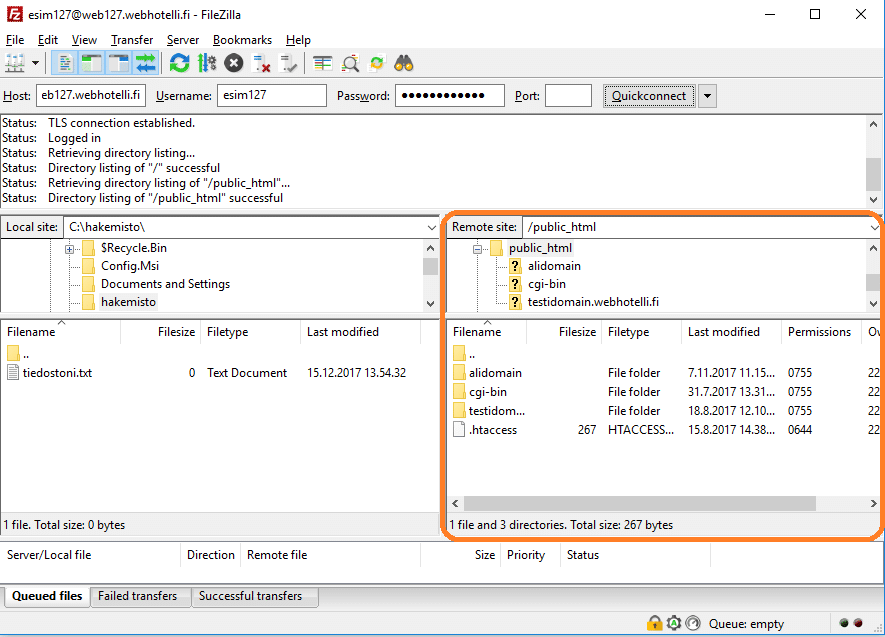885x637 pixels.
Task: Open the Site Manager icon
Action: pyautogui.click(x=15, y=63)
